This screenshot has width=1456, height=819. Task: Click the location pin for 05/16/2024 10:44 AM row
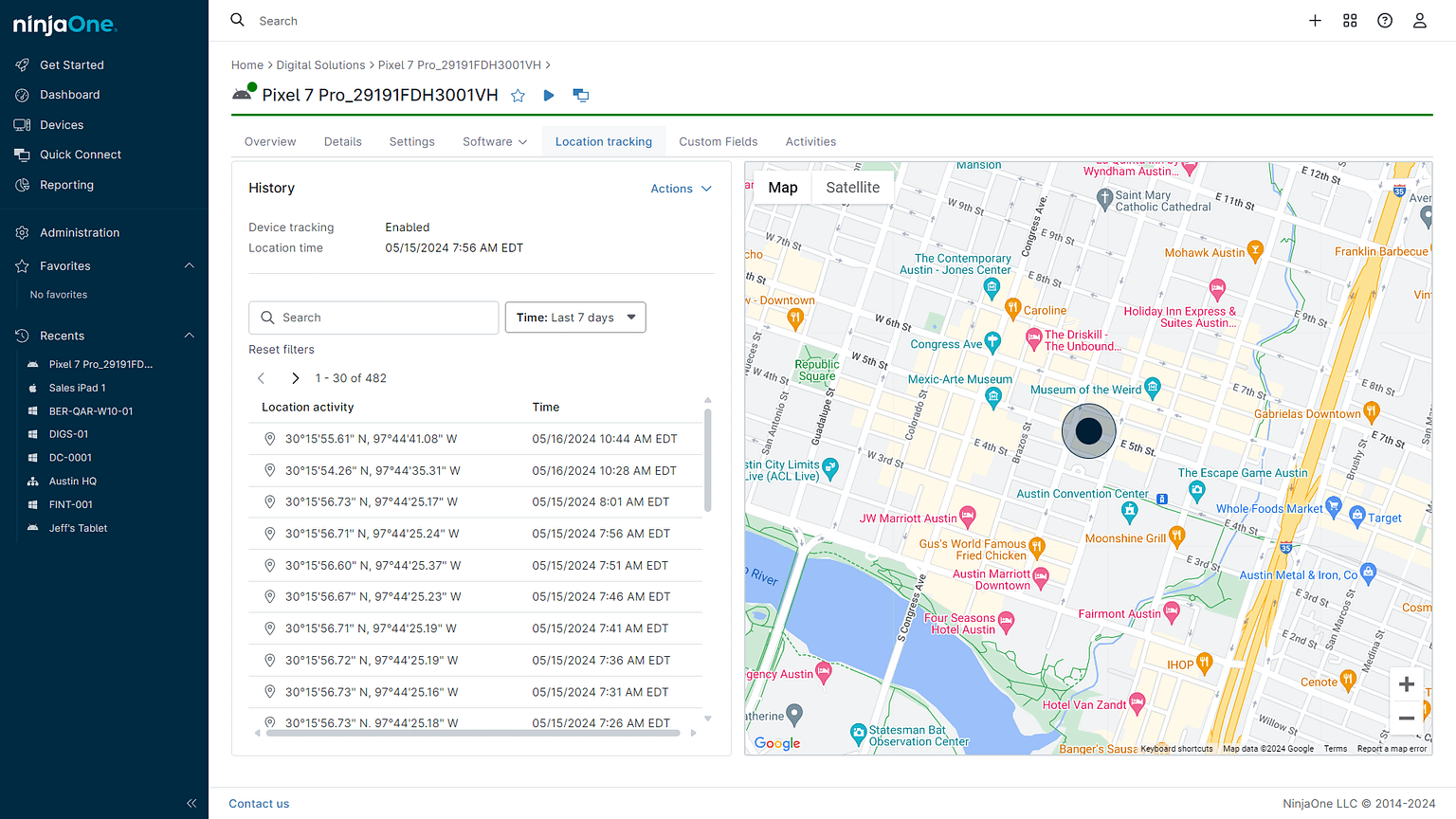[270, 439]
